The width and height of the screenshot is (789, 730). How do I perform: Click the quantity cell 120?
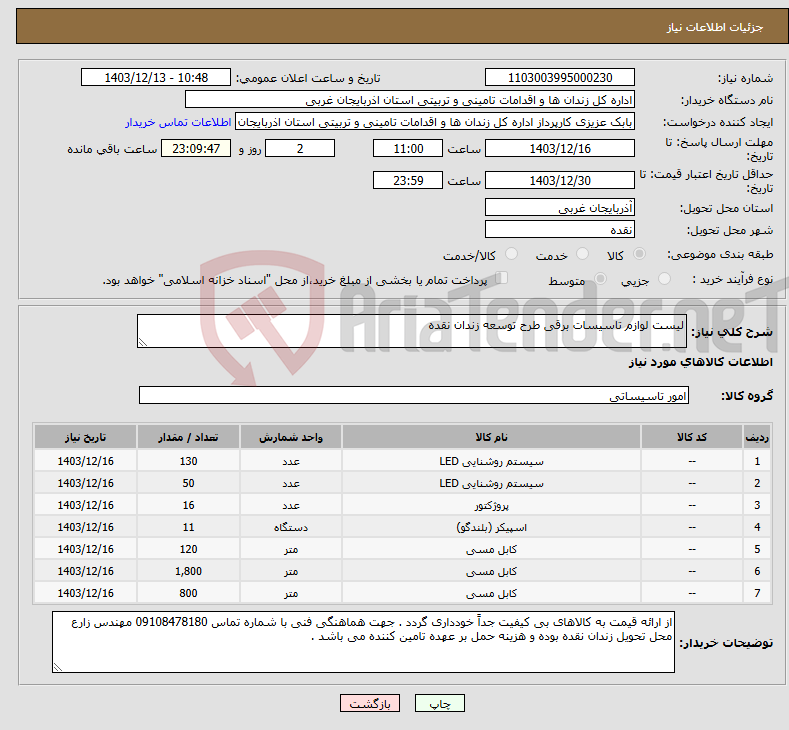[188, 549]
